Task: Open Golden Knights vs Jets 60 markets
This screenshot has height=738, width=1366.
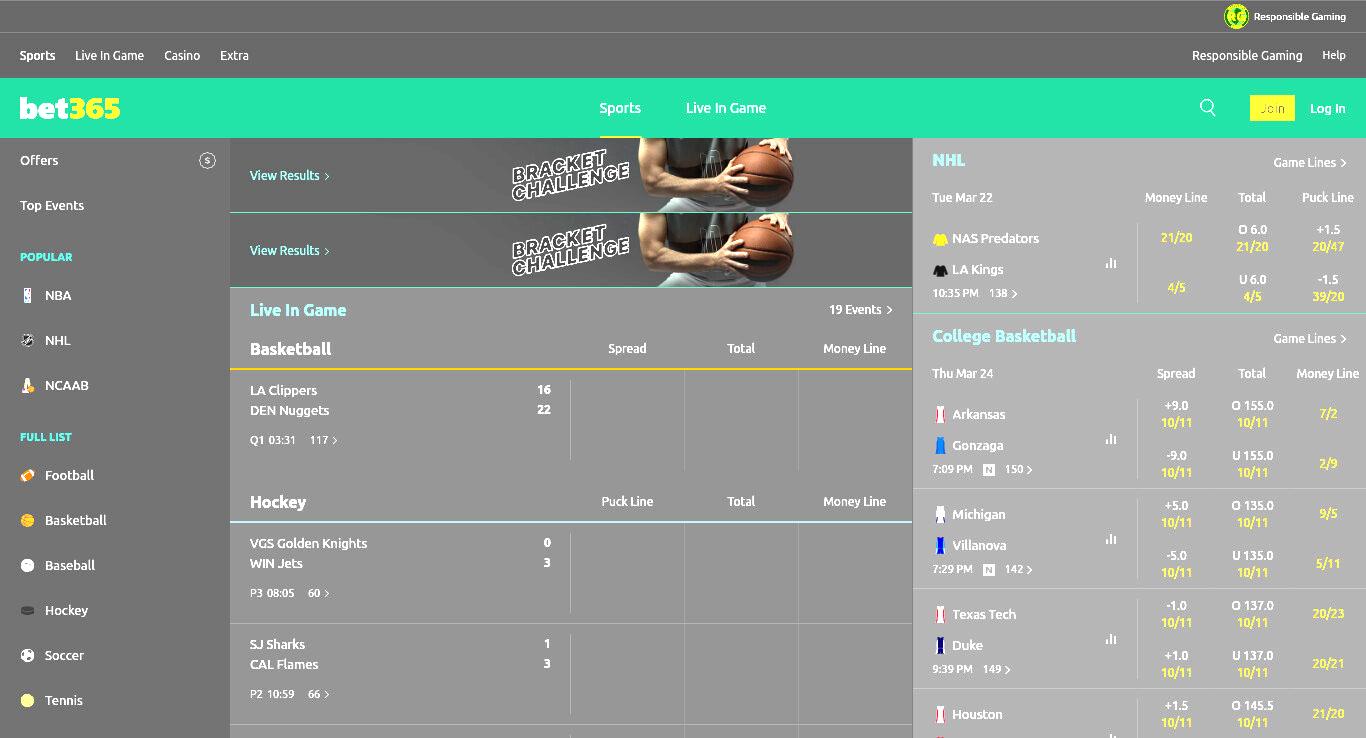Action: click(319, 593)
